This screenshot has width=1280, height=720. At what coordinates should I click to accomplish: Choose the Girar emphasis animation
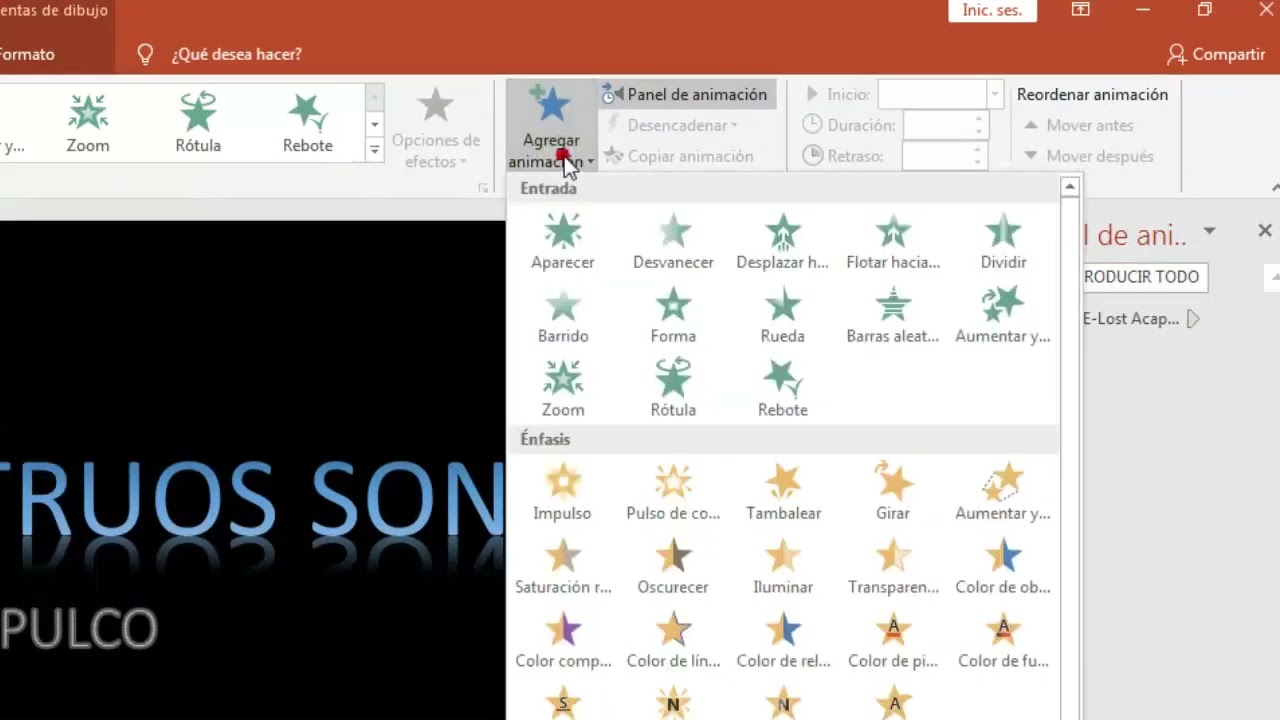(x=893, y=492)
